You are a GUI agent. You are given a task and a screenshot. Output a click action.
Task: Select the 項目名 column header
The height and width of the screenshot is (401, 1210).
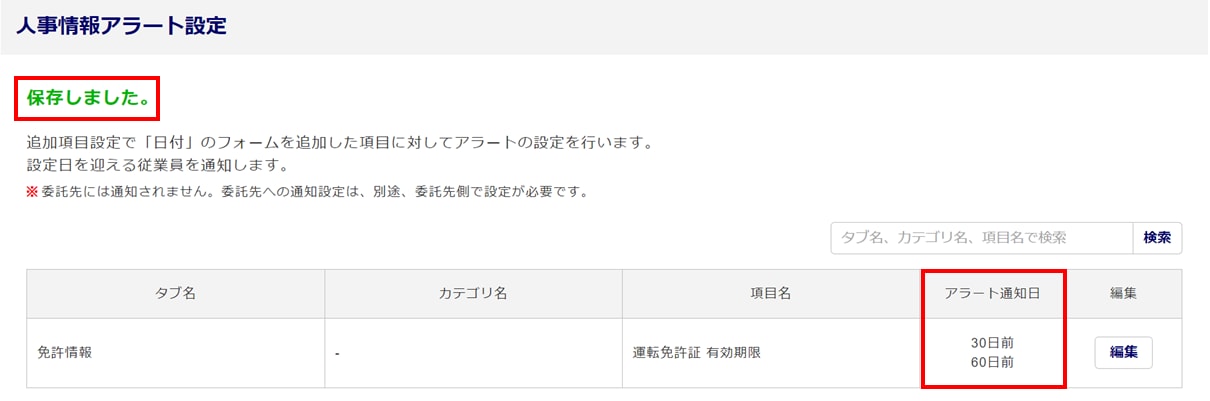pos(770,294)
